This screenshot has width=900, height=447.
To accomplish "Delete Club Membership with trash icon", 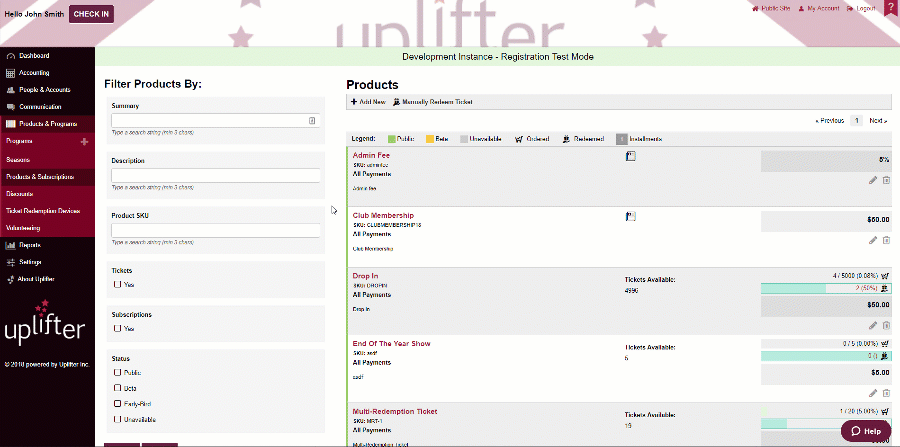I will (886, 240).
